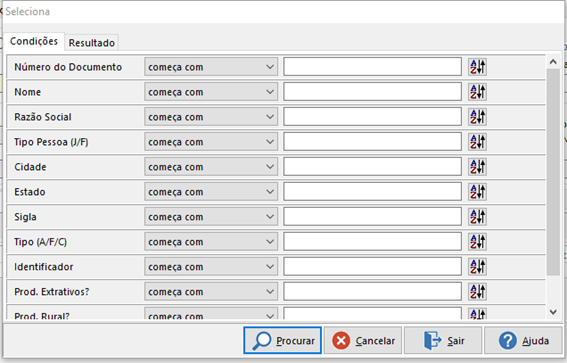Click the sort icon for Tipo Pessoa (J/F)
This screenshot has width=567, height=363.
pos(477,142)
